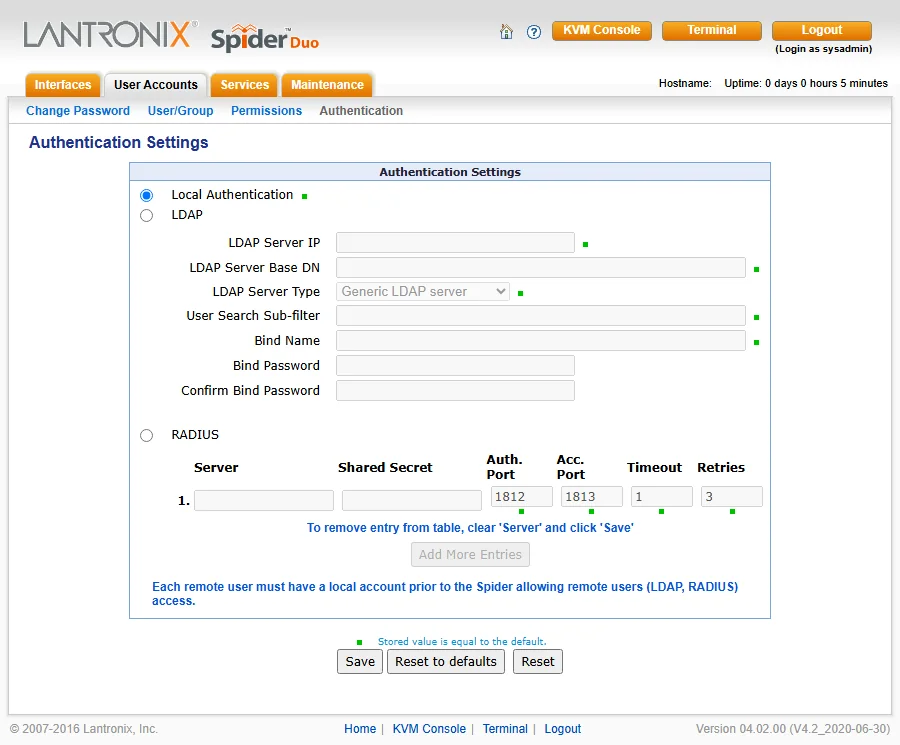Click the Retries field showing 3

(732, 496)
